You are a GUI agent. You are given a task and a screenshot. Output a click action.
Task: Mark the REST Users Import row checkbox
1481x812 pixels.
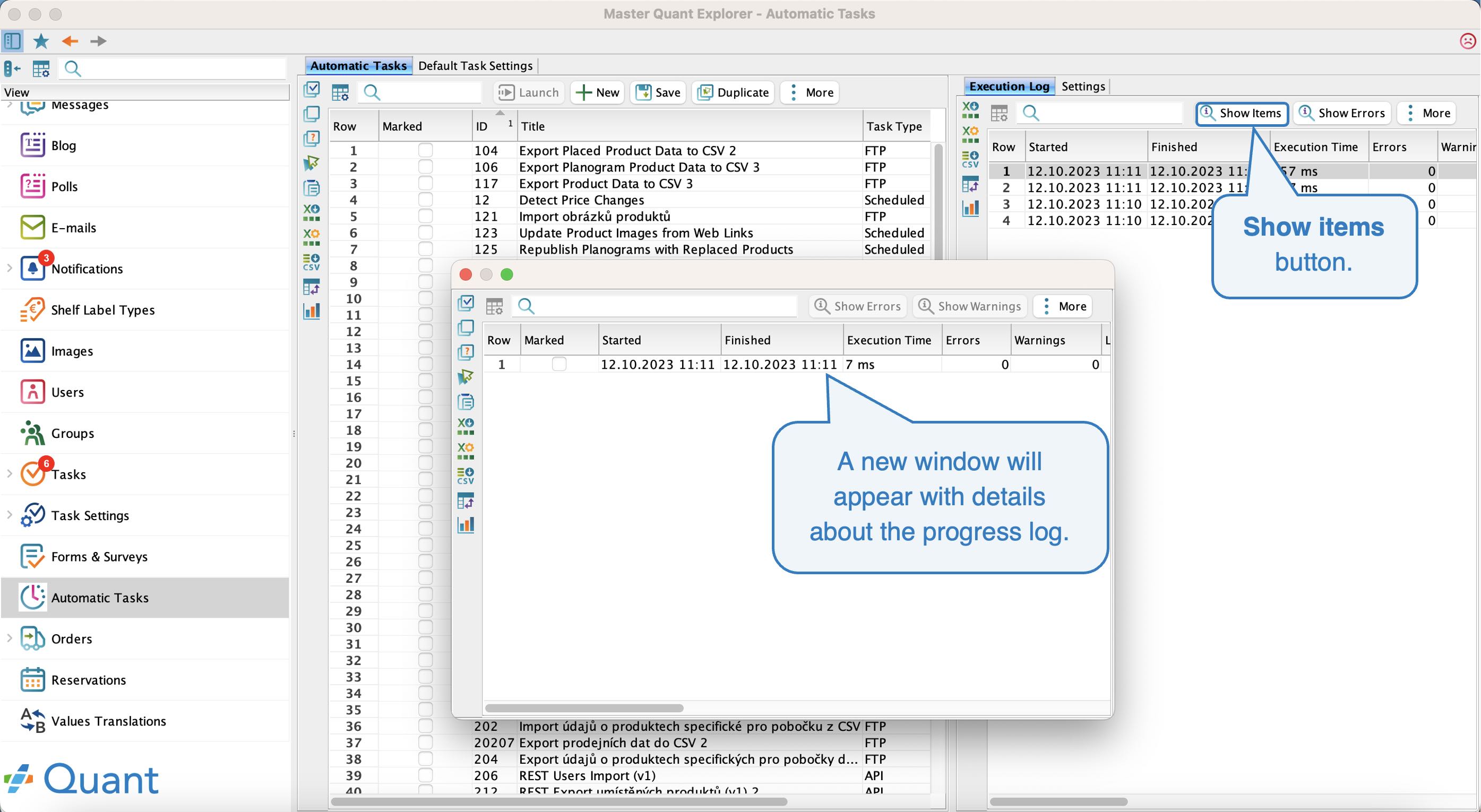425,775
